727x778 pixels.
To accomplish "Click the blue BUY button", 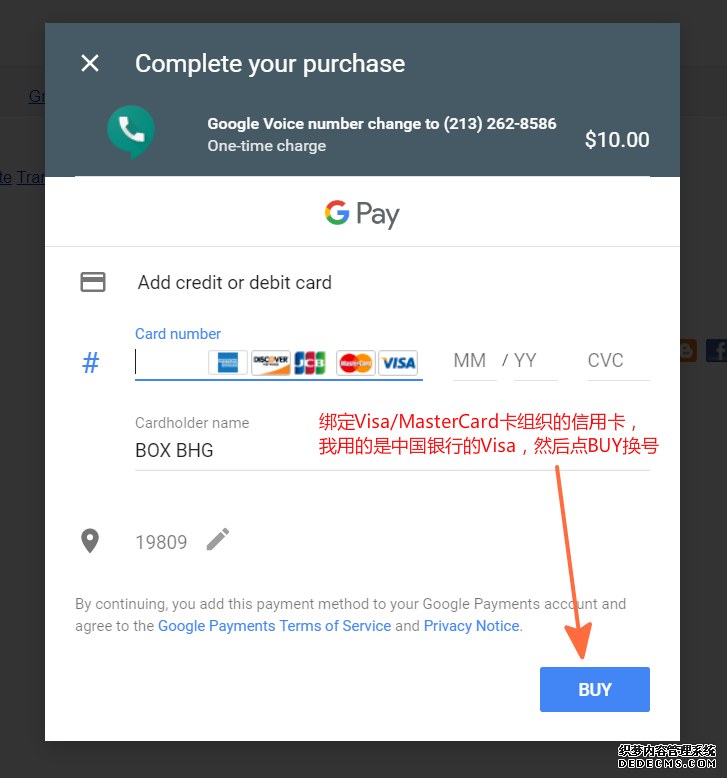I will pyautogui.click(x=595, y=689).
